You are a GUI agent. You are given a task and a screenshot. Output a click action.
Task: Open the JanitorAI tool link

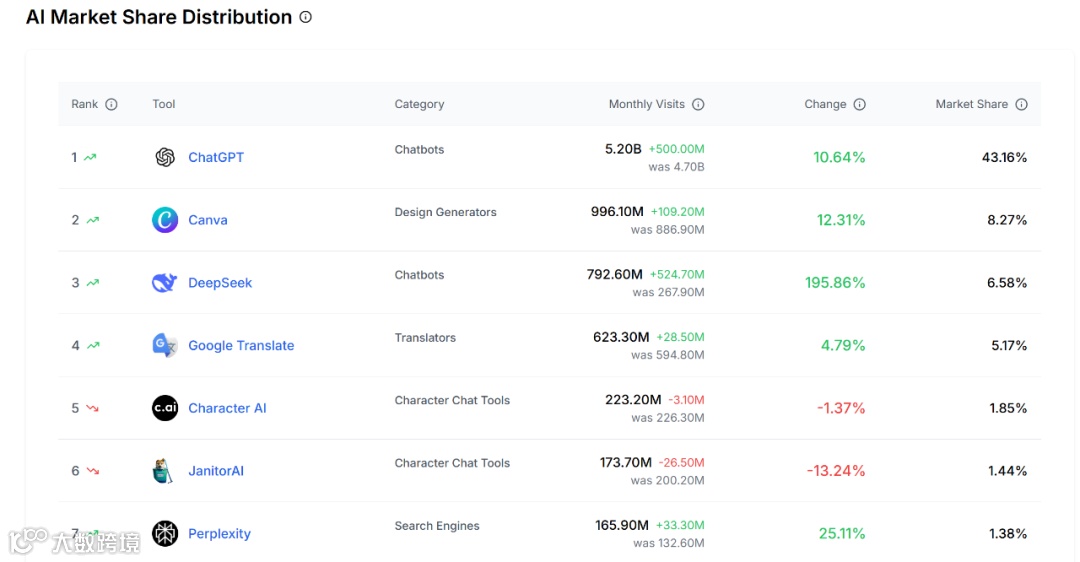point(216,471)
